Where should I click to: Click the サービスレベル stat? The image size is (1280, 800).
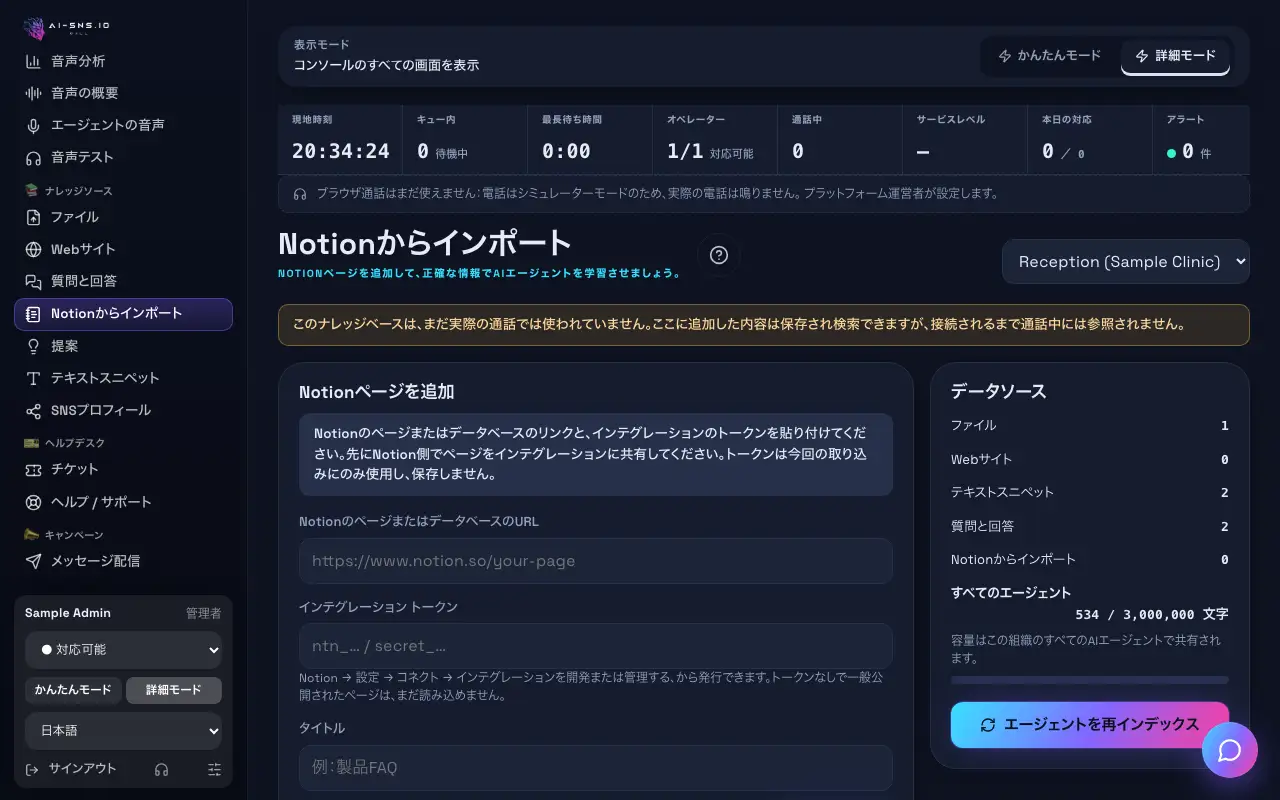[x=965, y=139]
